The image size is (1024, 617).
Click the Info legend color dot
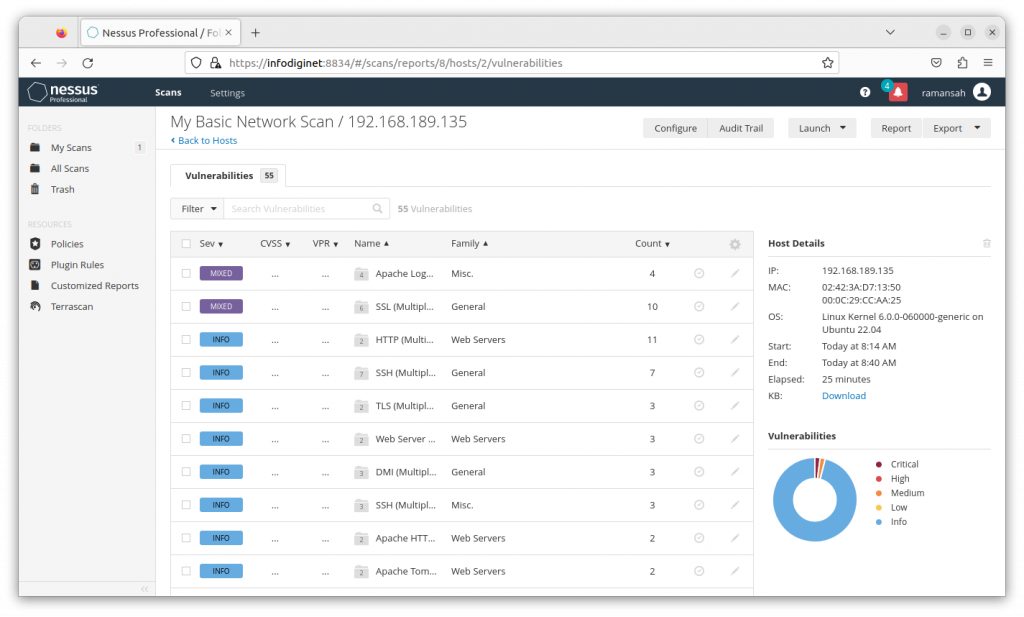(879, 522)
